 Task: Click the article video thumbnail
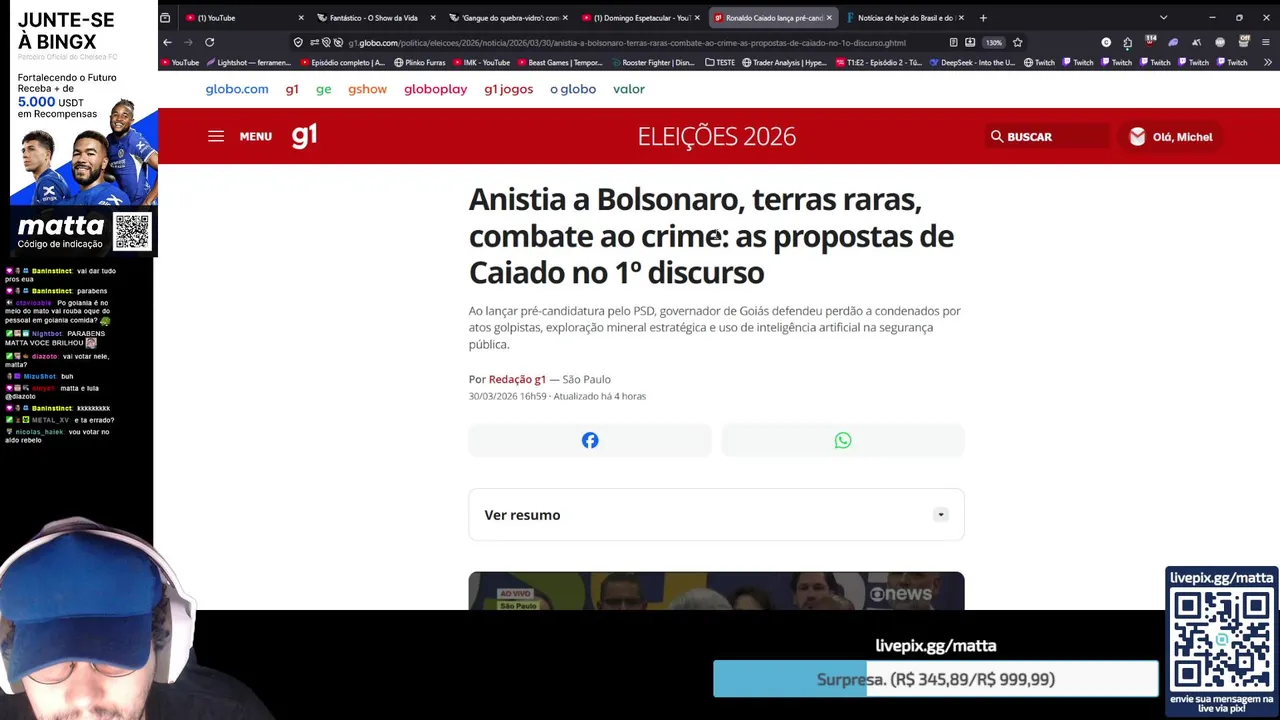pos(716,591)
